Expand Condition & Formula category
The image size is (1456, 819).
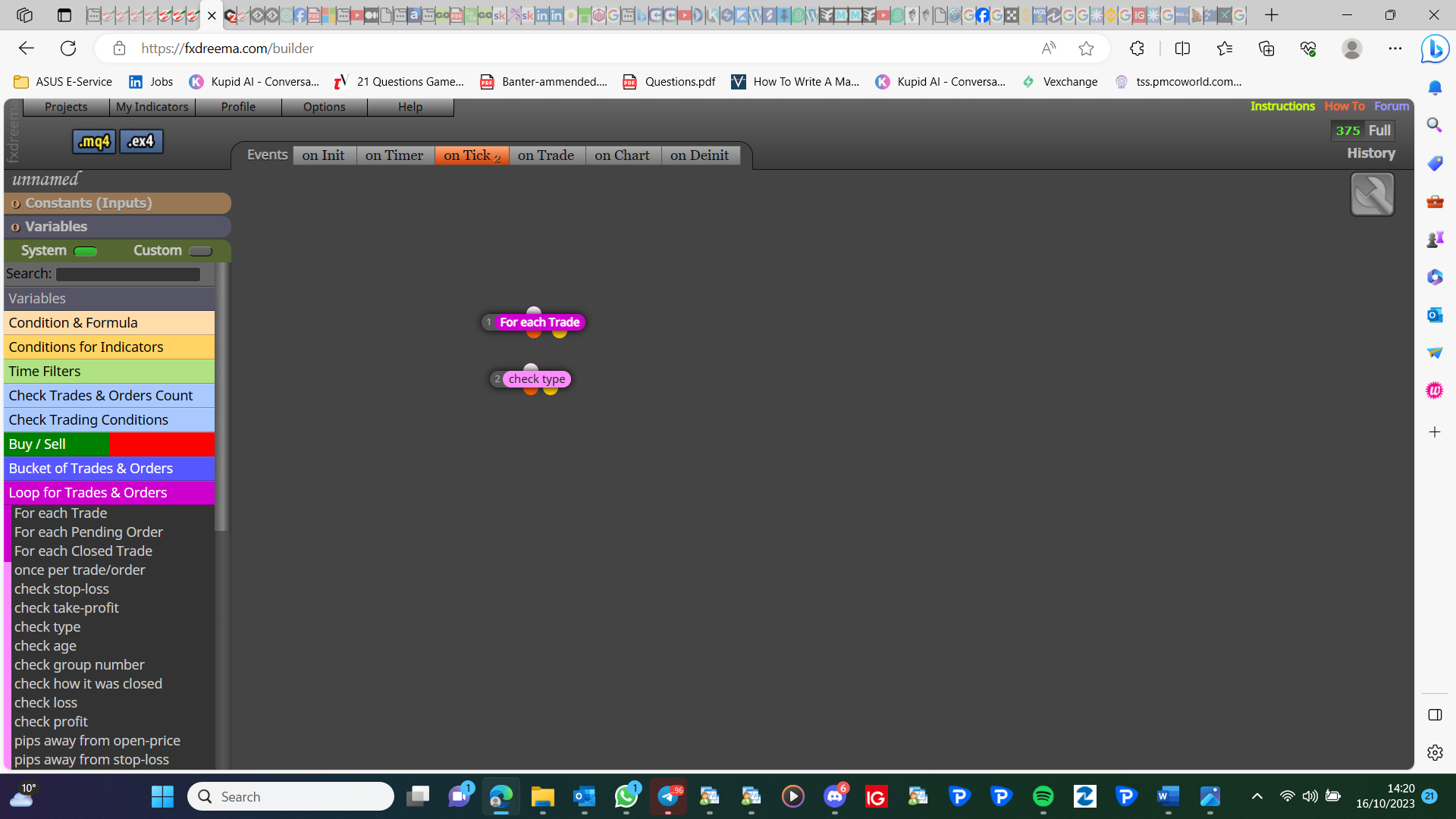[x=109, y=323]
